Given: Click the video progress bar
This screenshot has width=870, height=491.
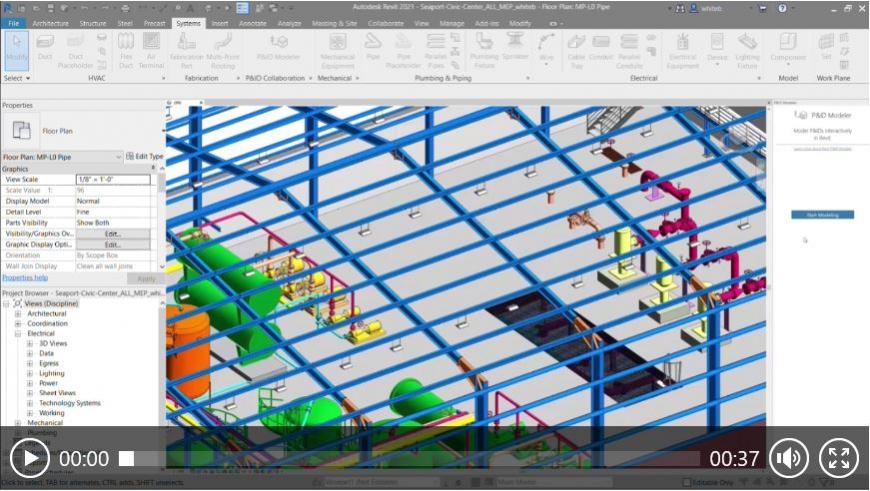Looking at the screenshot, I should coord(409,458).
